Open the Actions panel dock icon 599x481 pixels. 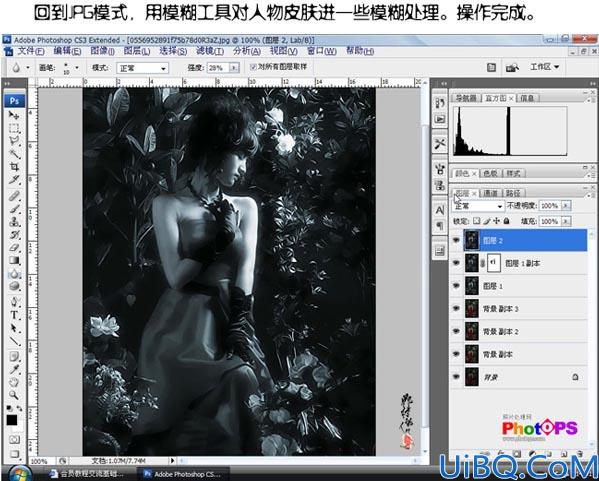click(440, 119)
